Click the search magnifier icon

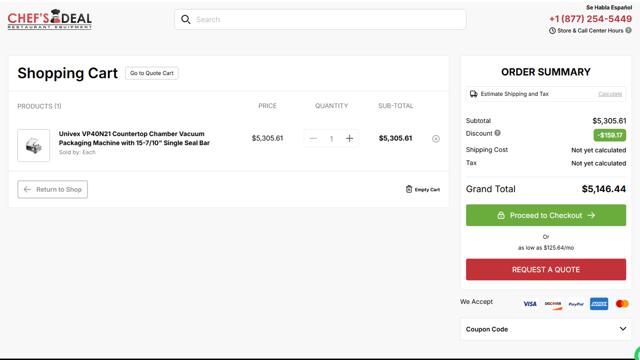[x=186, y=20]
